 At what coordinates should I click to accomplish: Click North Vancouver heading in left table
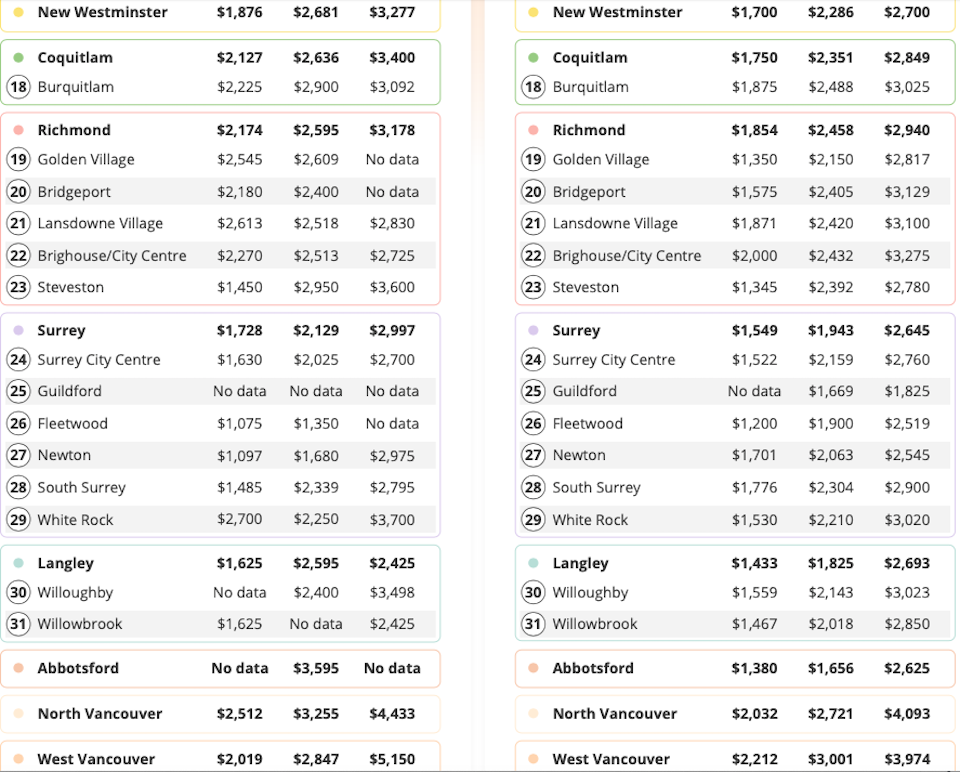(x=100, y=714)
